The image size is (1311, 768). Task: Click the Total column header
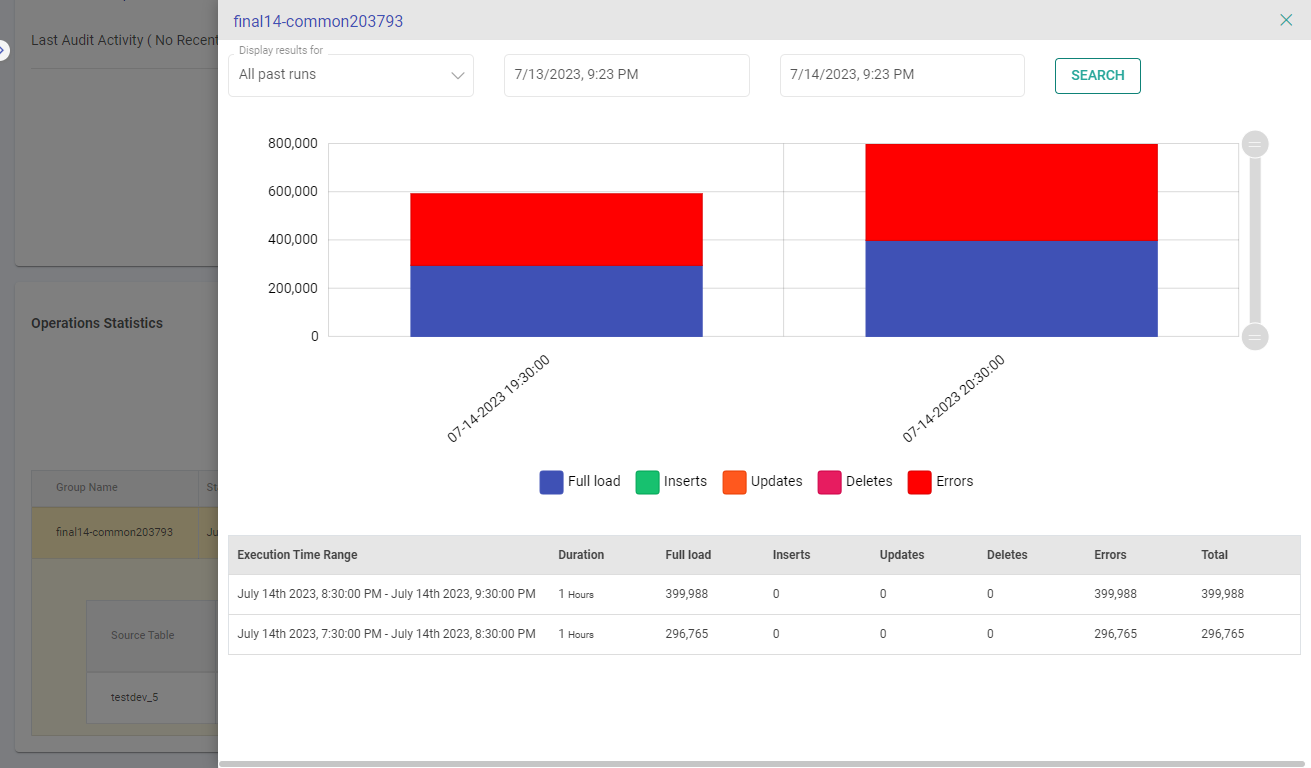pos(1214,555)
